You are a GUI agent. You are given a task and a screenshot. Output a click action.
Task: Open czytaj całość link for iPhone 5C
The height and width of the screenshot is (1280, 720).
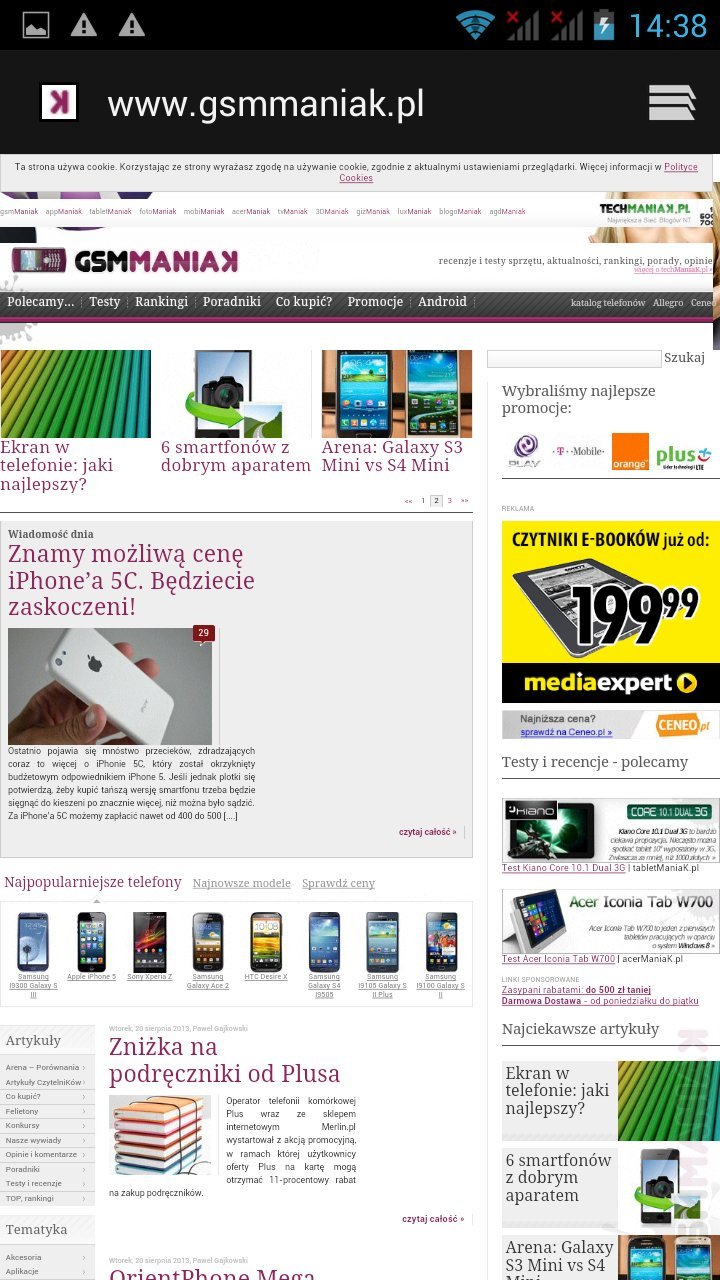[x=428, y=831]
